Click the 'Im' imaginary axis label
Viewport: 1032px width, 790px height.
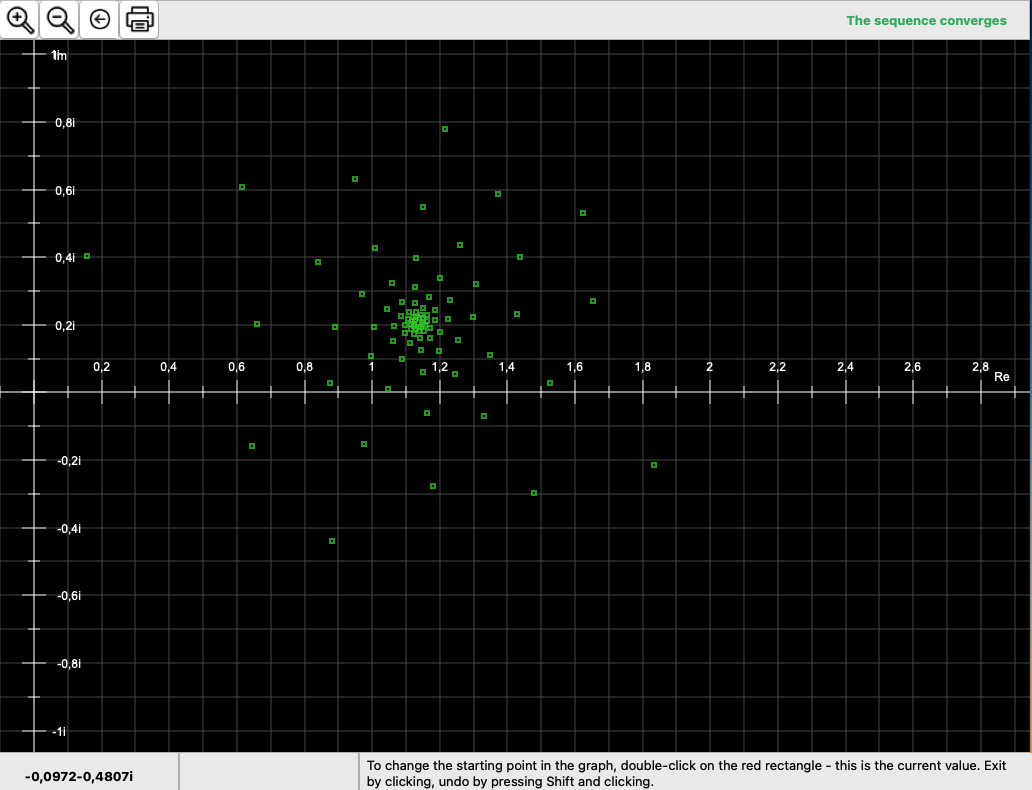tap(60, 55)
